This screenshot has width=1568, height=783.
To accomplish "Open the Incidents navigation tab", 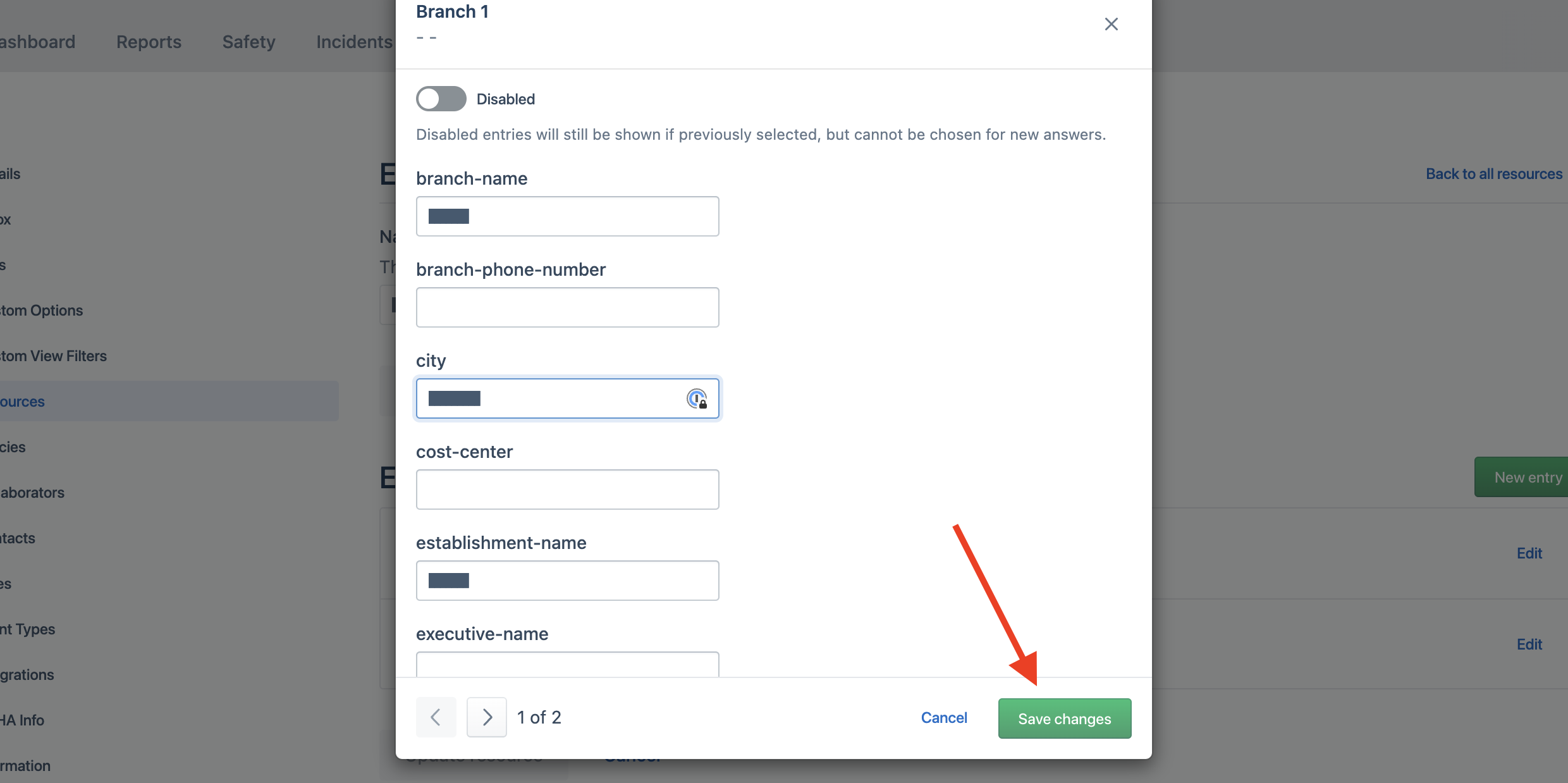I will [355, 42].
